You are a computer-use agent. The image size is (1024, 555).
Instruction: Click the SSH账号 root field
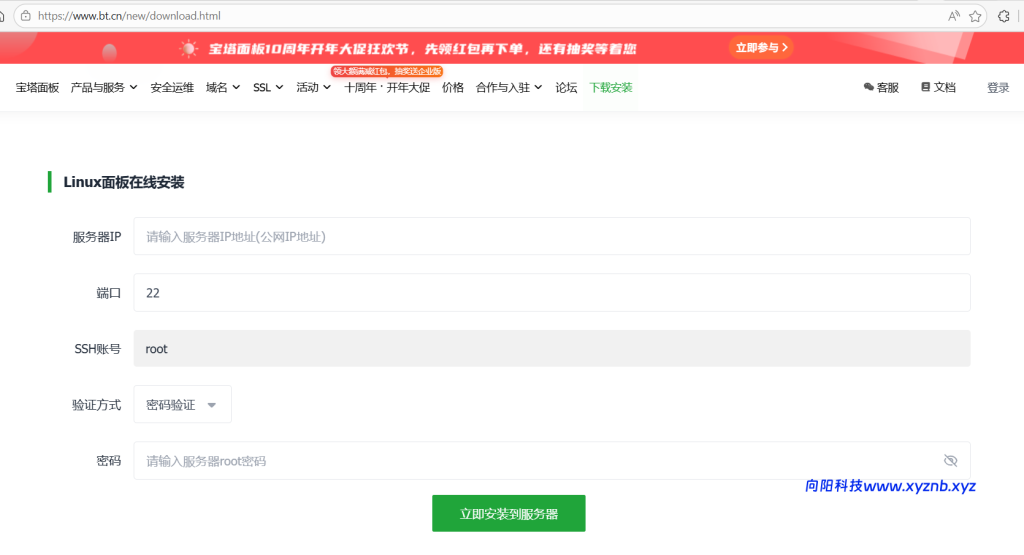point(552,349)
